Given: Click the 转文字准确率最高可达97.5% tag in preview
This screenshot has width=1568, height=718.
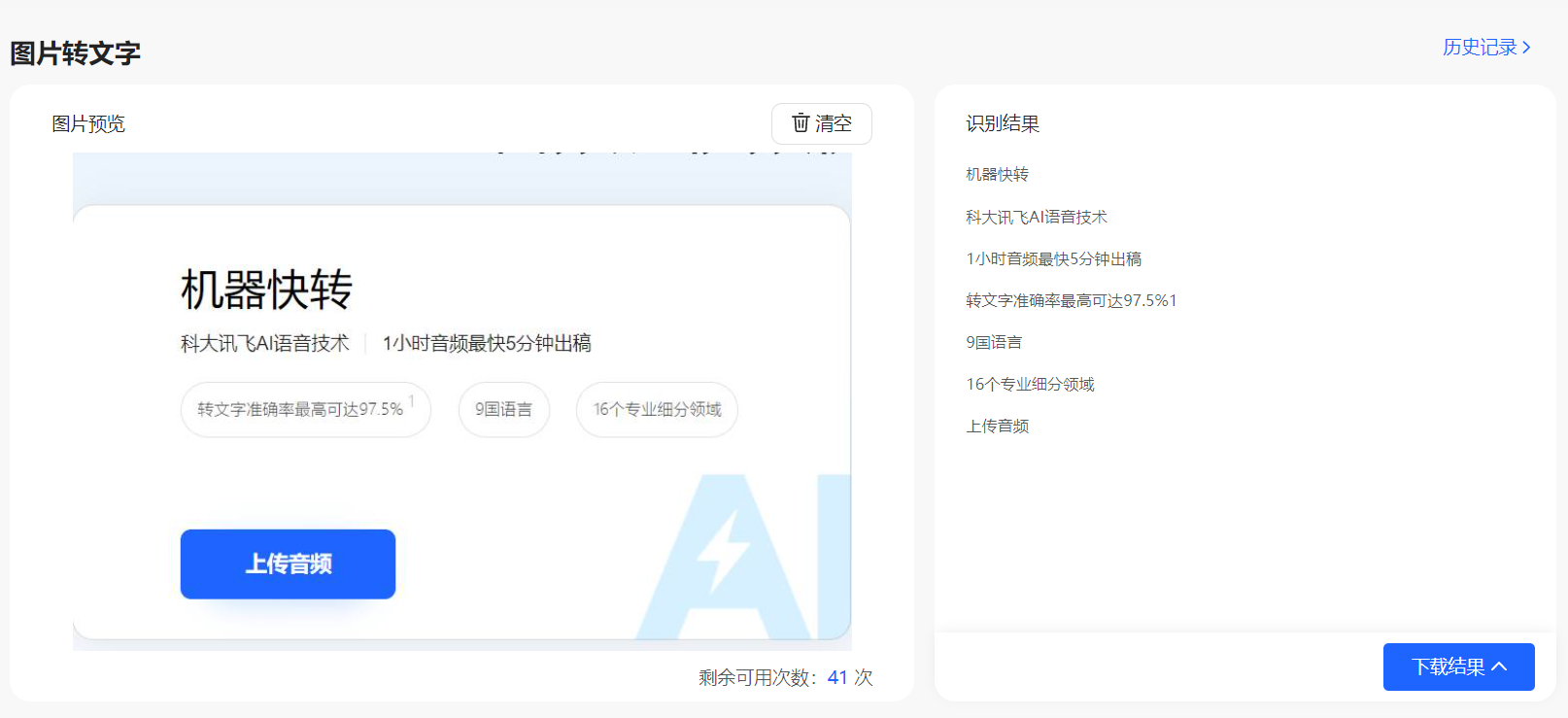Looking at the screenshot, I should [x=305, y=409].
